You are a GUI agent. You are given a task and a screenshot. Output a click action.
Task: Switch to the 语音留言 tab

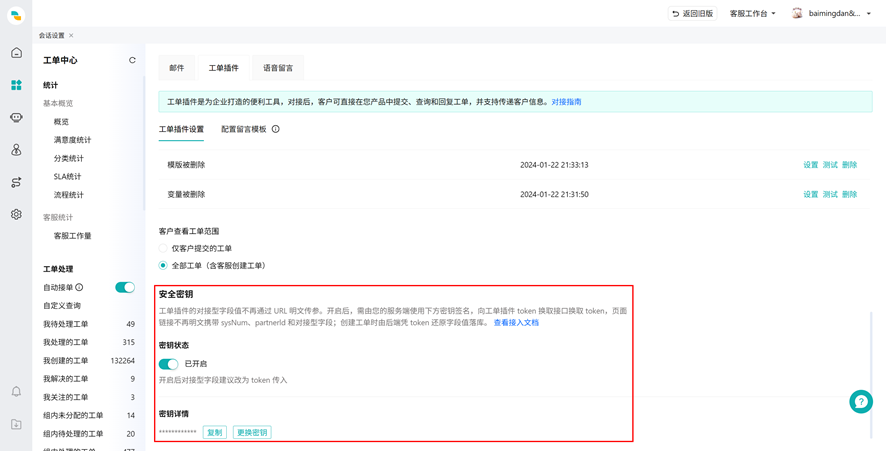(x=278, y=68)
